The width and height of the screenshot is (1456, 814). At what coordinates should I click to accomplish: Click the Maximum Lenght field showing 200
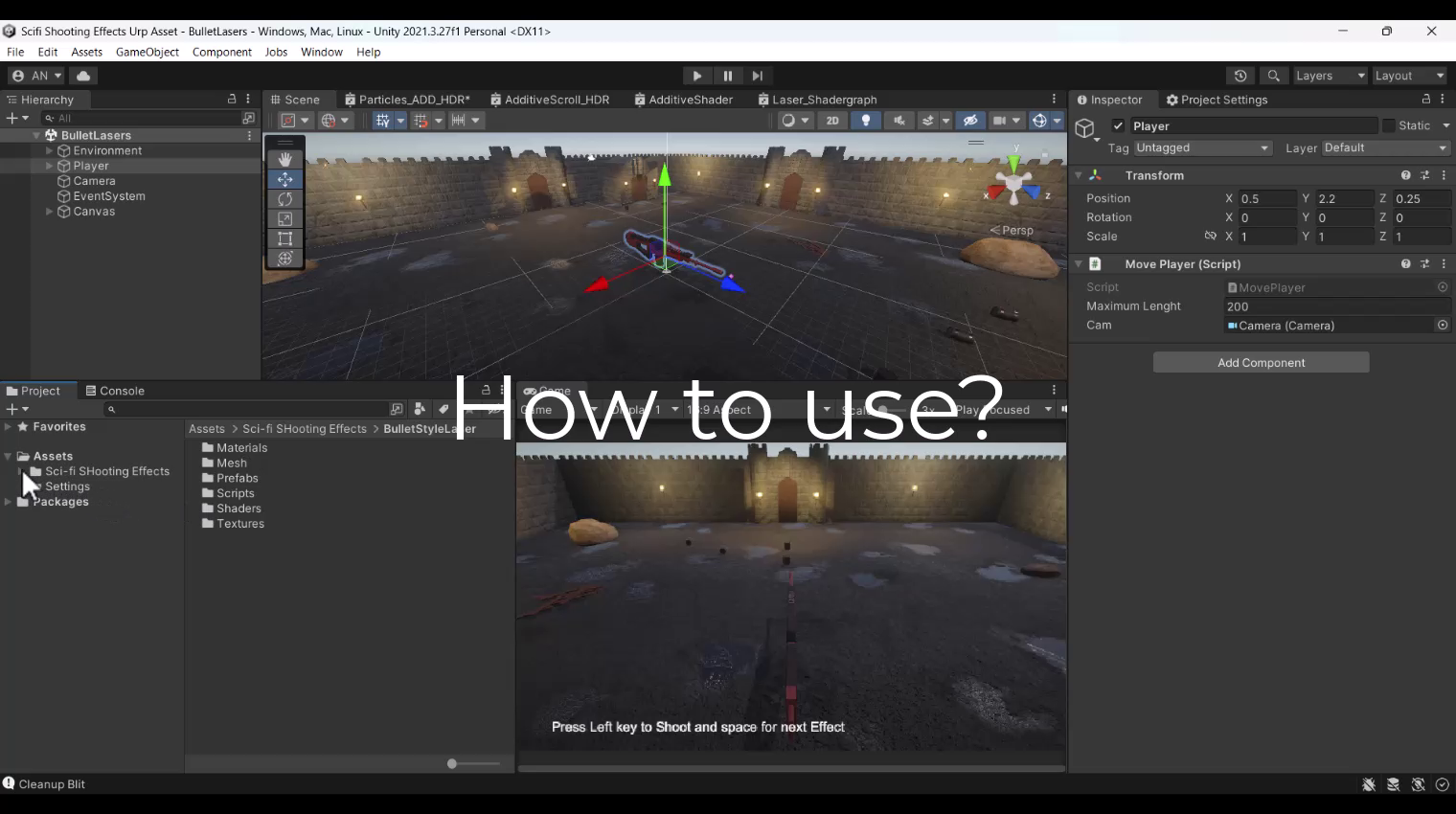[1337, 307]
